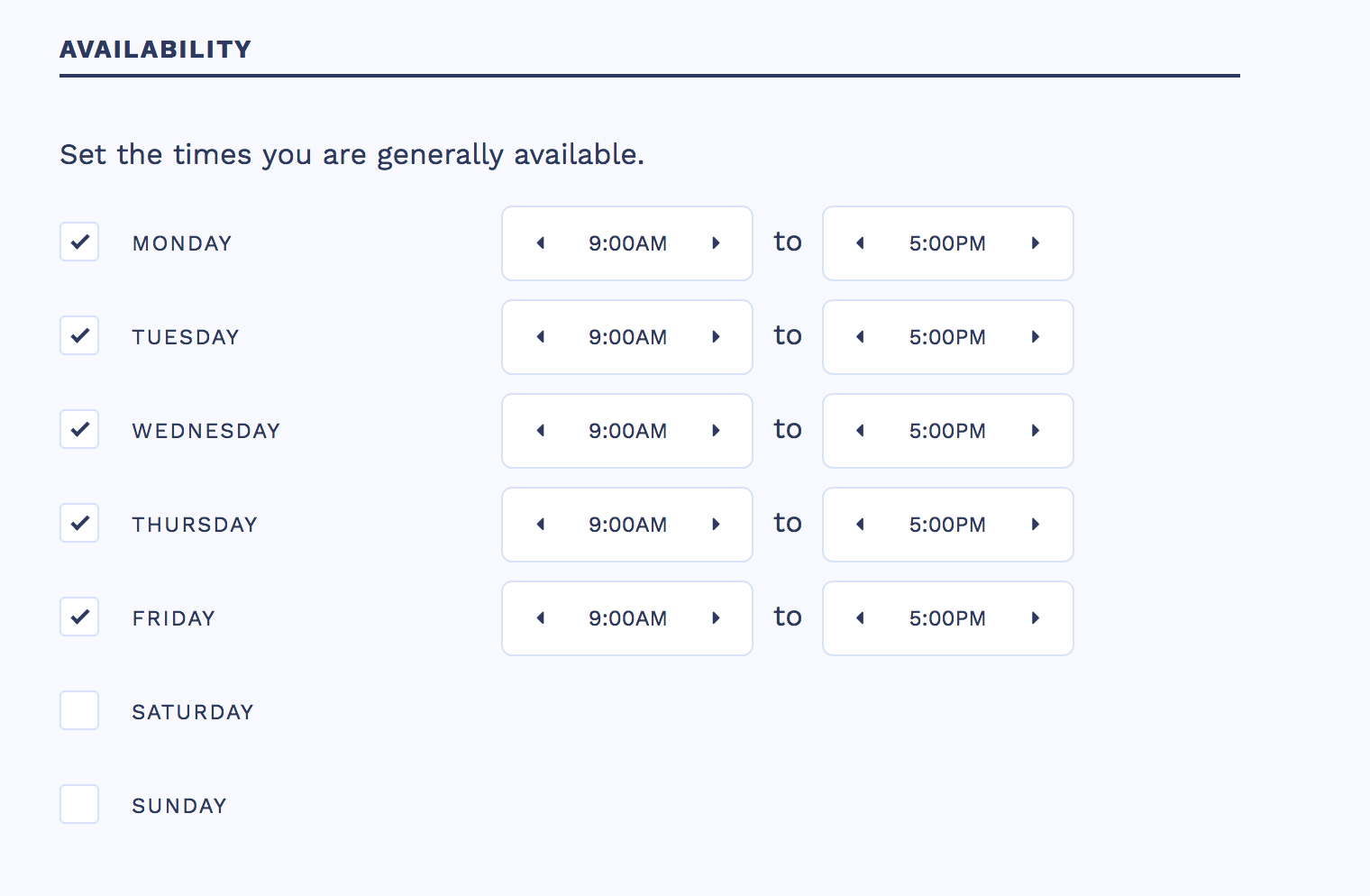Screen dimensions: 1370x896
Task: Select Thursday's 5:00PM end time value
Action: pos(947,525)
